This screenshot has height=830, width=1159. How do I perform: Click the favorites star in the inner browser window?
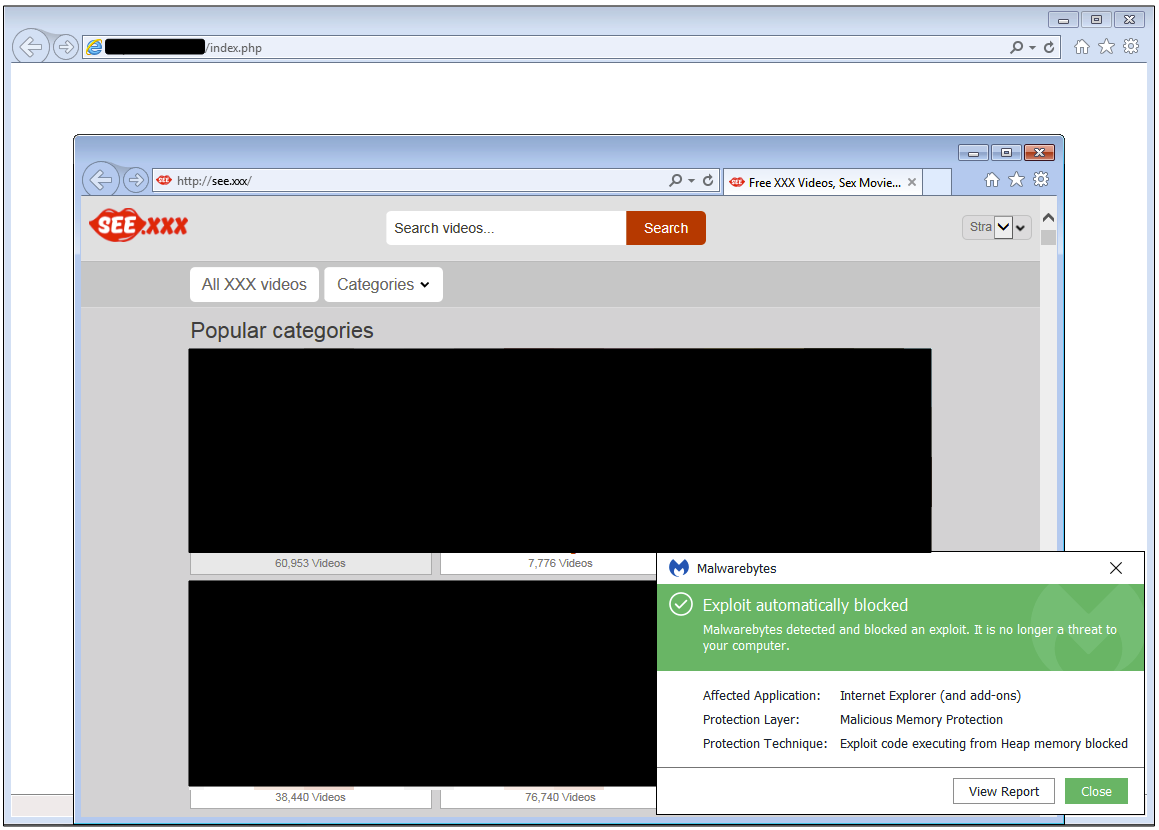1016,180
